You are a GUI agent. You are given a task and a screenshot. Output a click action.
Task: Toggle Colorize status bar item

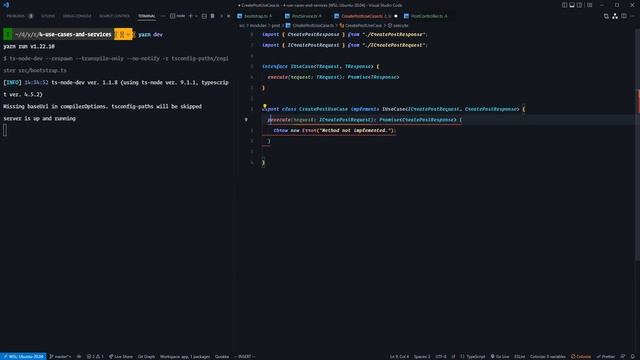pos(581,356)
